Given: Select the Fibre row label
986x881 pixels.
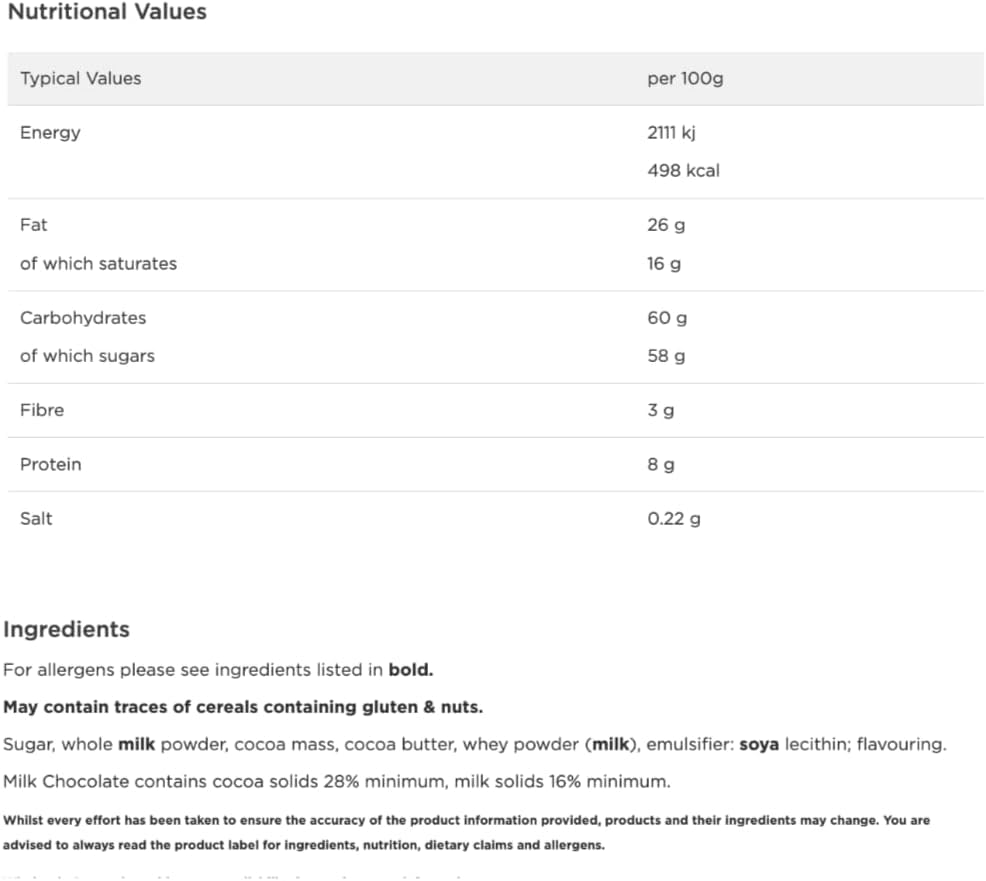Looking at the screenshot, I should [x=42, y=410].
